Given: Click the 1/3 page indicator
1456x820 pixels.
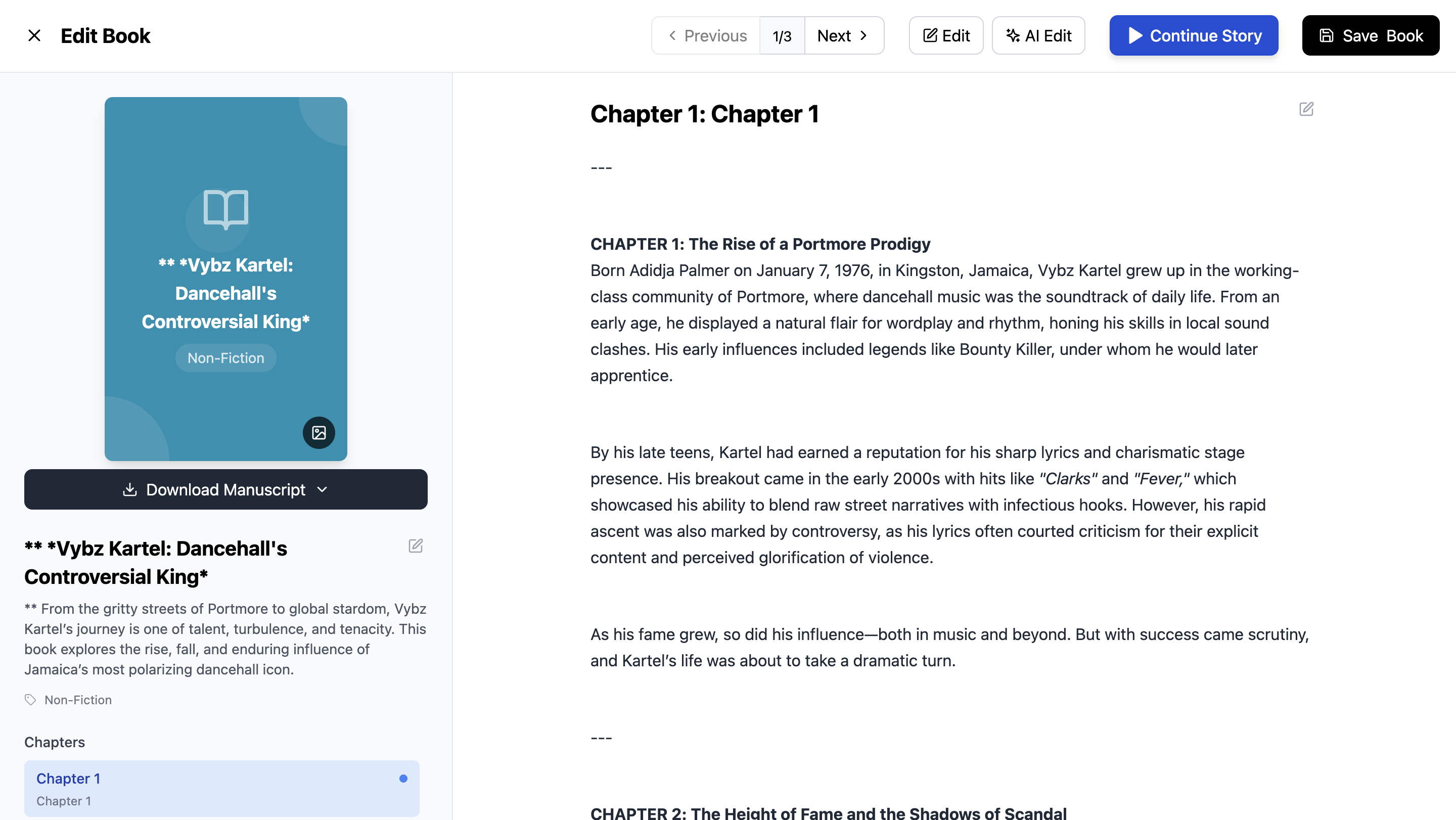Looking at the screenshot, I should pyautogui.click(x=782, y=36).
